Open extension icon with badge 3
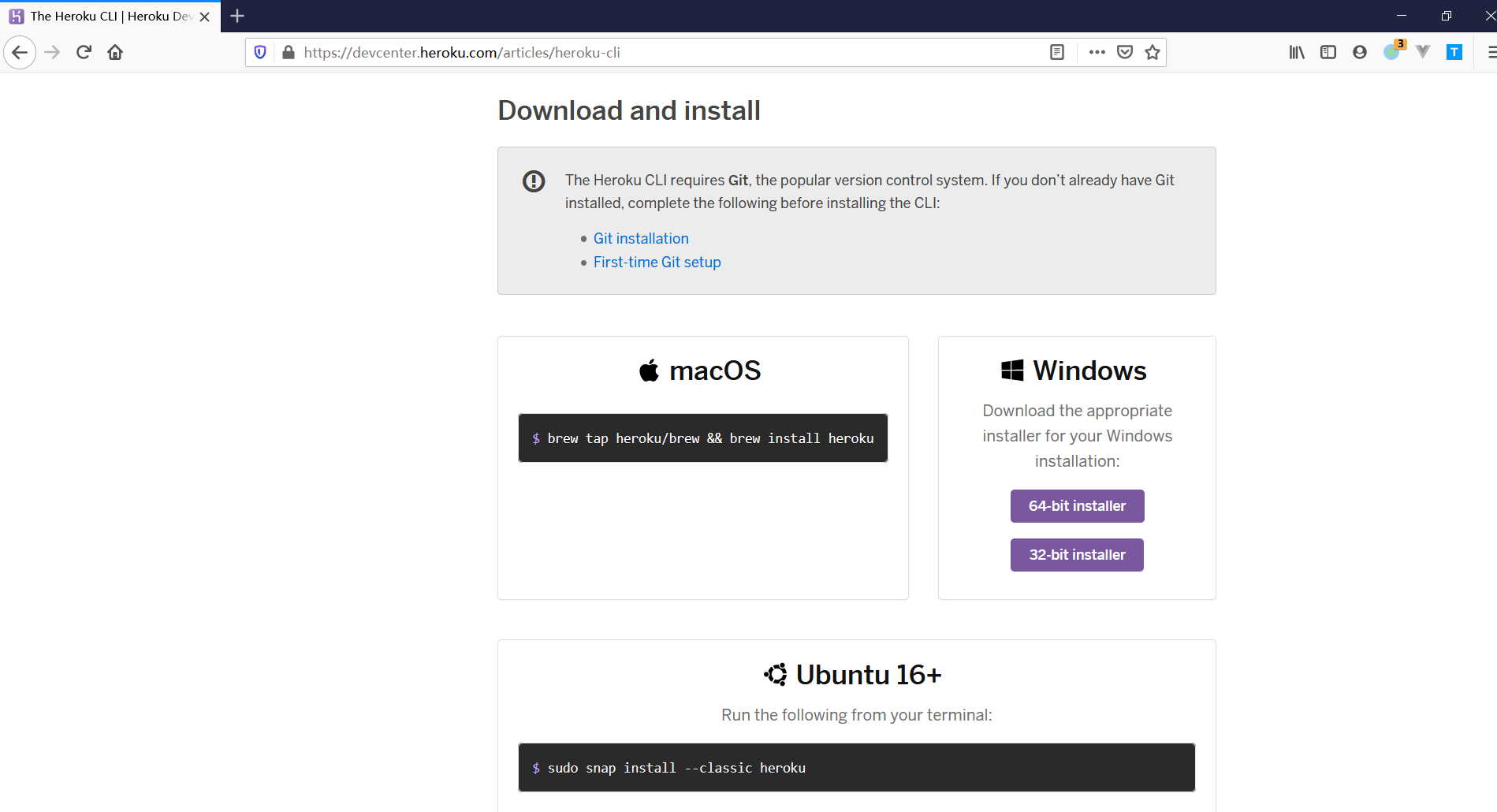1497x812 pixels. (1393, 51)
